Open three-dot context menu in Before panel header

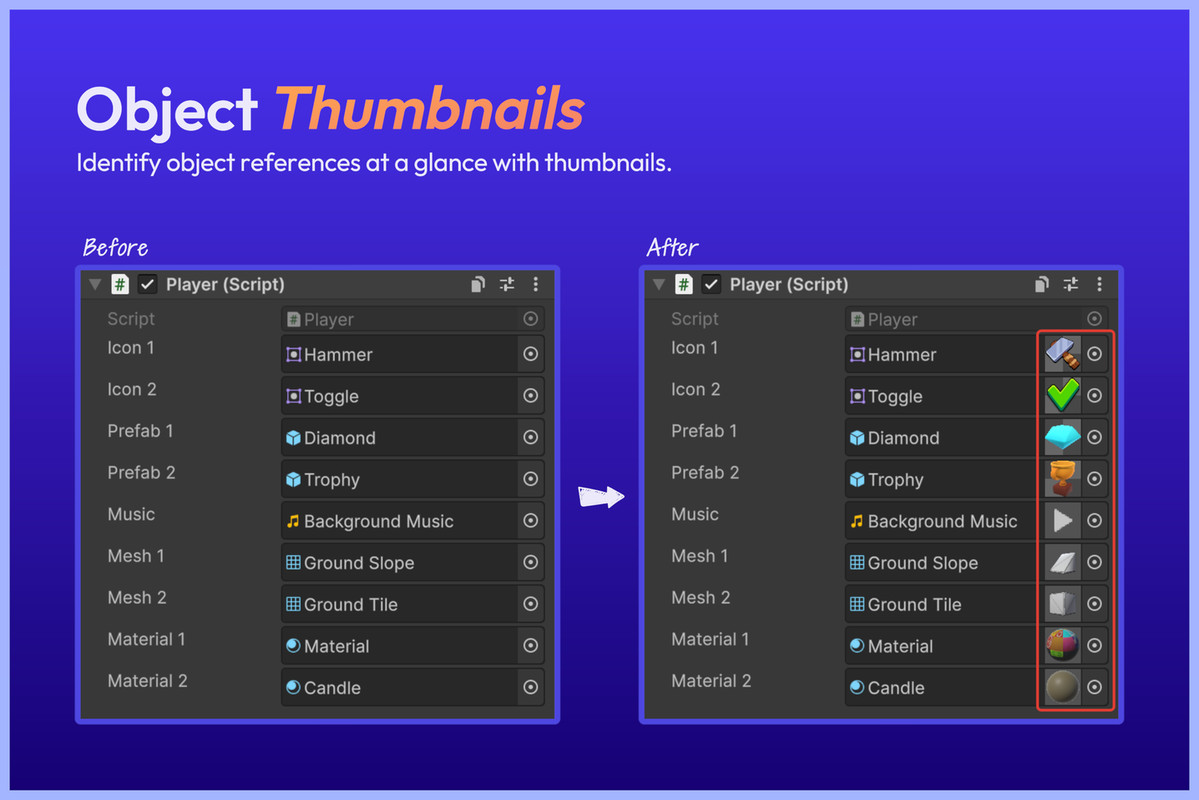pos(535,285)
